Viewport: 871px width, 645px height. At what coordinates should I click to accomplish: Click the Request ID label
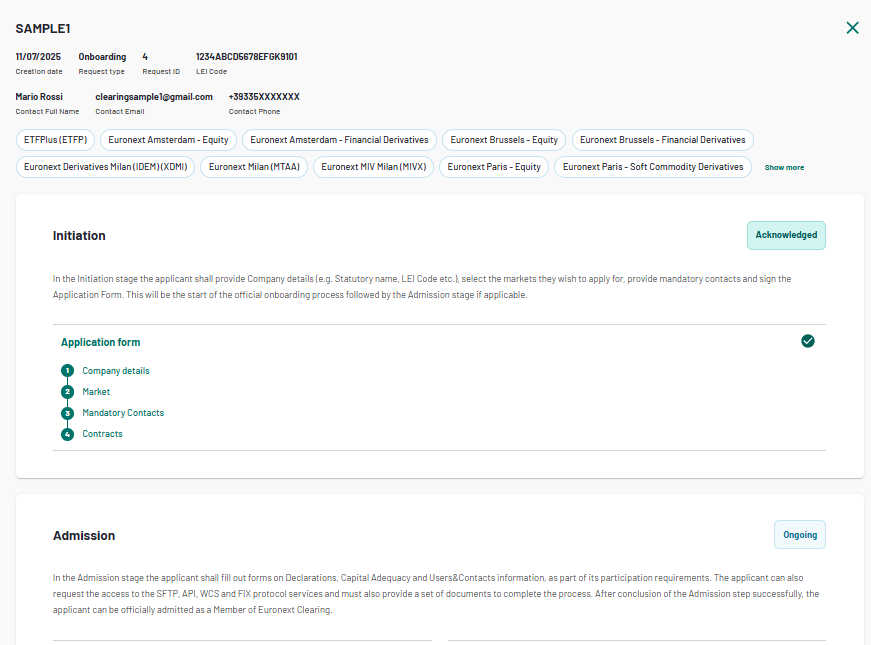161,72
